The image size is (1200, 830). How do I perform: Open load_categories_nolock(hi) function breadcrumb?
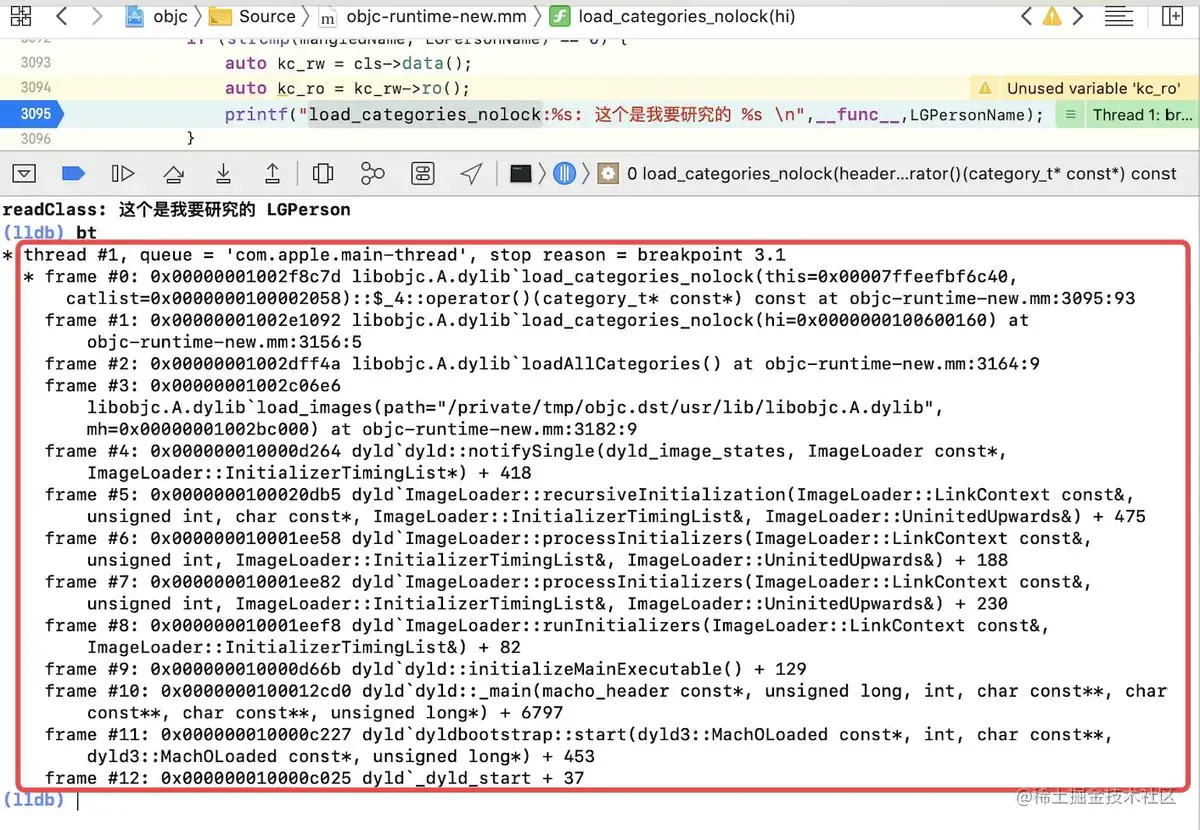tap(674, 16)
